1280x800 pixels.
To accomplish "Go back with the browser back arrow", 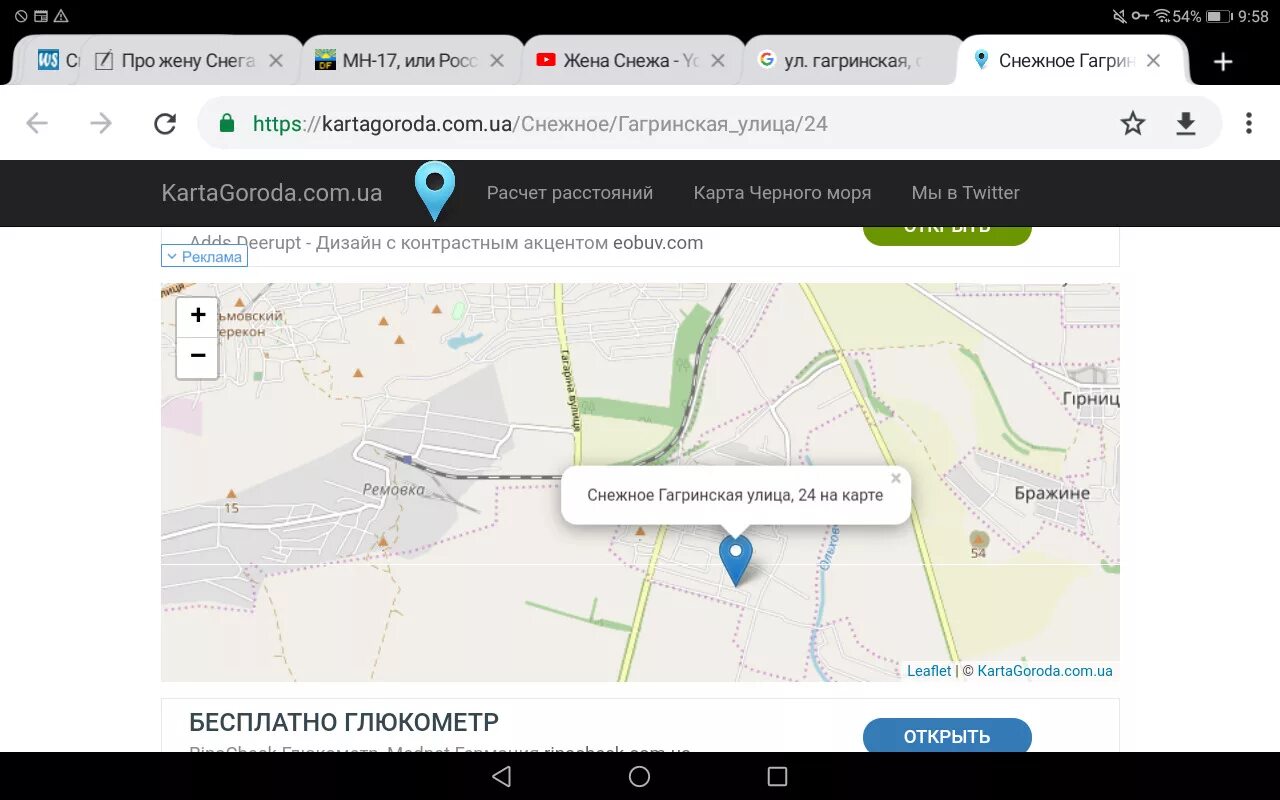I will coord(37,123).
